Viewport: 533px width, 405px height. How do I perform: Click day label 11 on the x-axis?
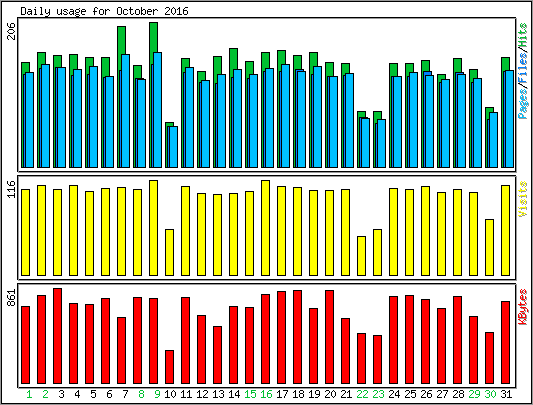[186, 394]
